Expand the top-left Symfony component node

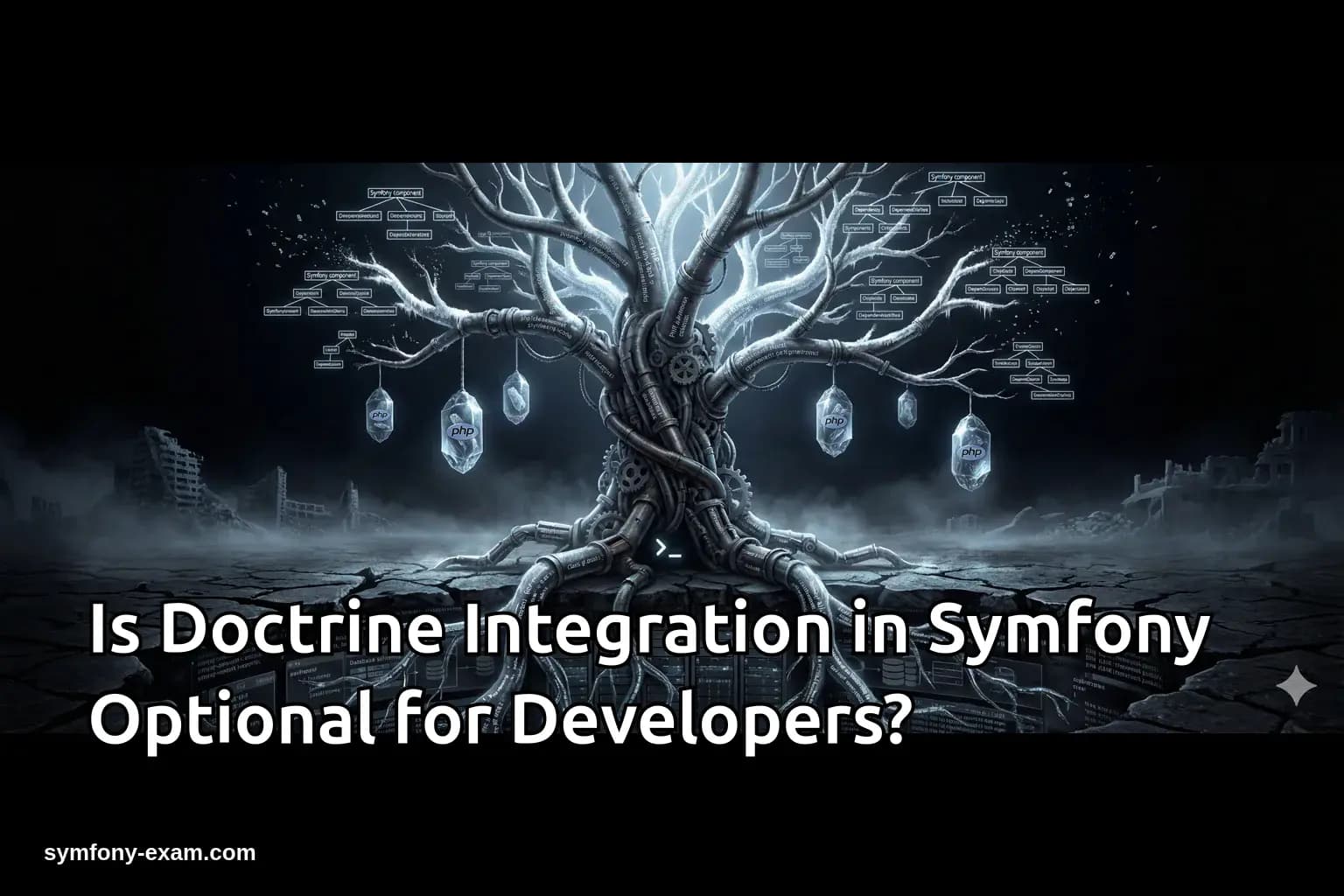[395, 193]
